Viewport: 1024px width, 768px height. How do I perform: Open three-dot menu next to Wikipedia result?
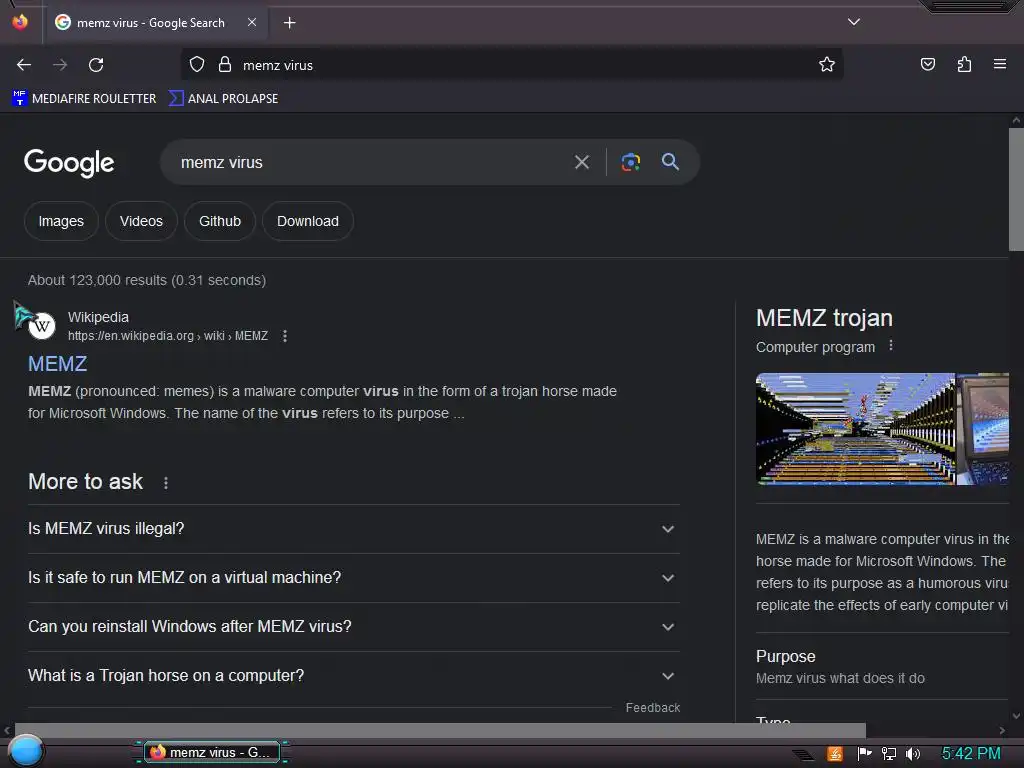285,336
